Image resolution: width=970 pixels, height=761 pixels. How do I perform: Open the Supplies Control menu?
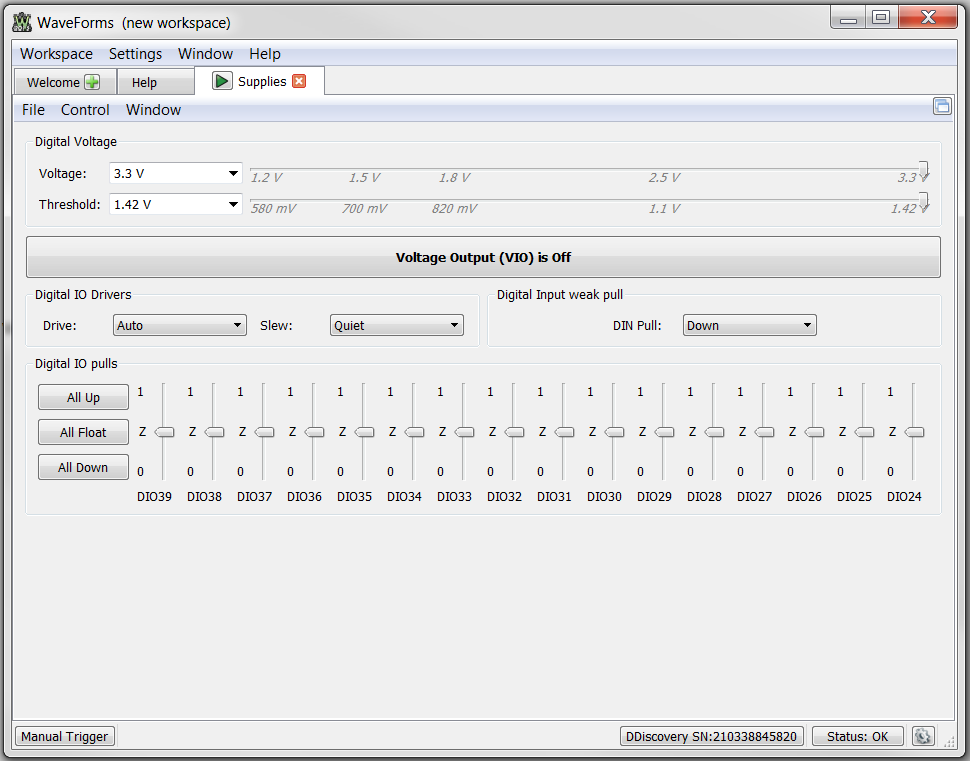[x=85, y=110]
